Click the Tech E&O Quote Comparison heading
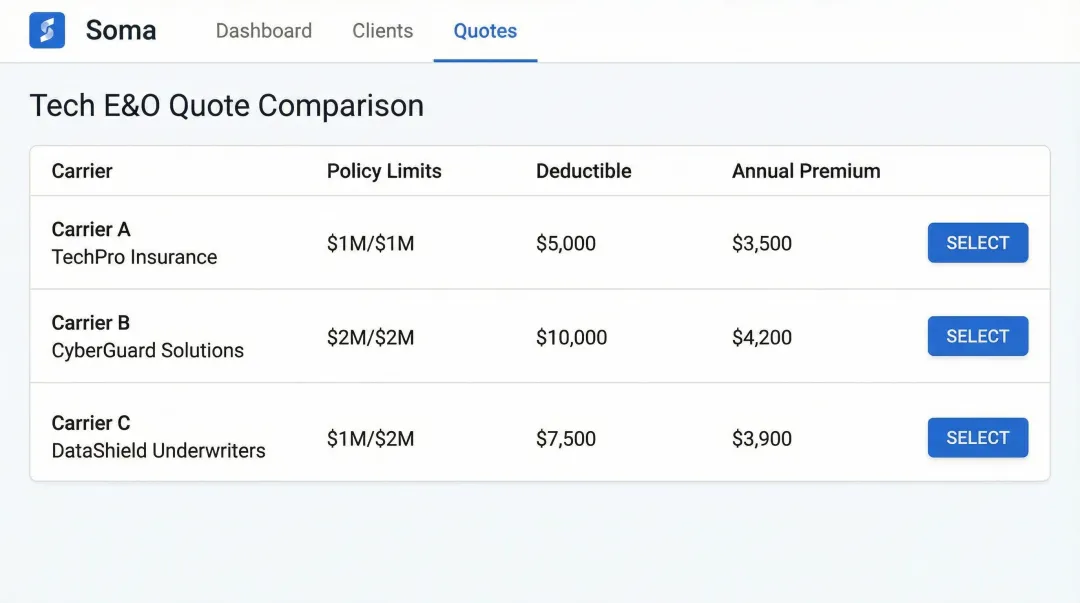1080x603 pixels. pyautogui.click(x=226, y=105)
